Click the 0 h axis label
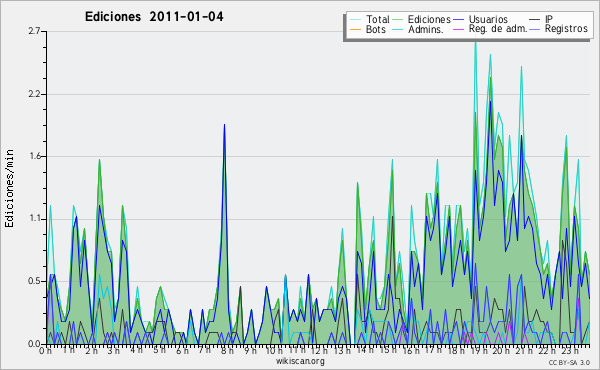Image resolution: width=600 pixels, height=370 pixels. (45, 350)
